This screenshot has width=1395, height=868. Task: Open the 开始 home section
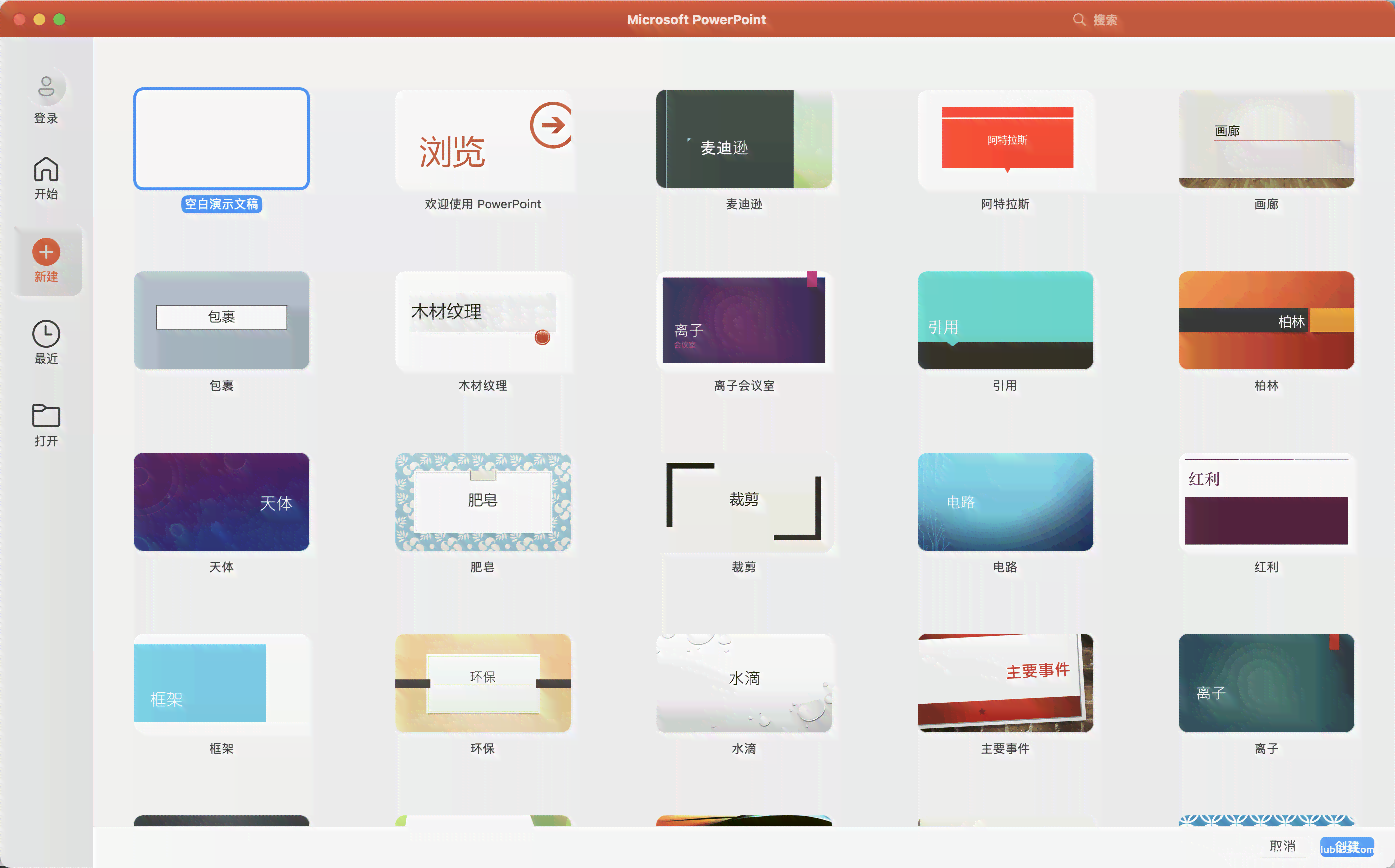tap(46, 178)
